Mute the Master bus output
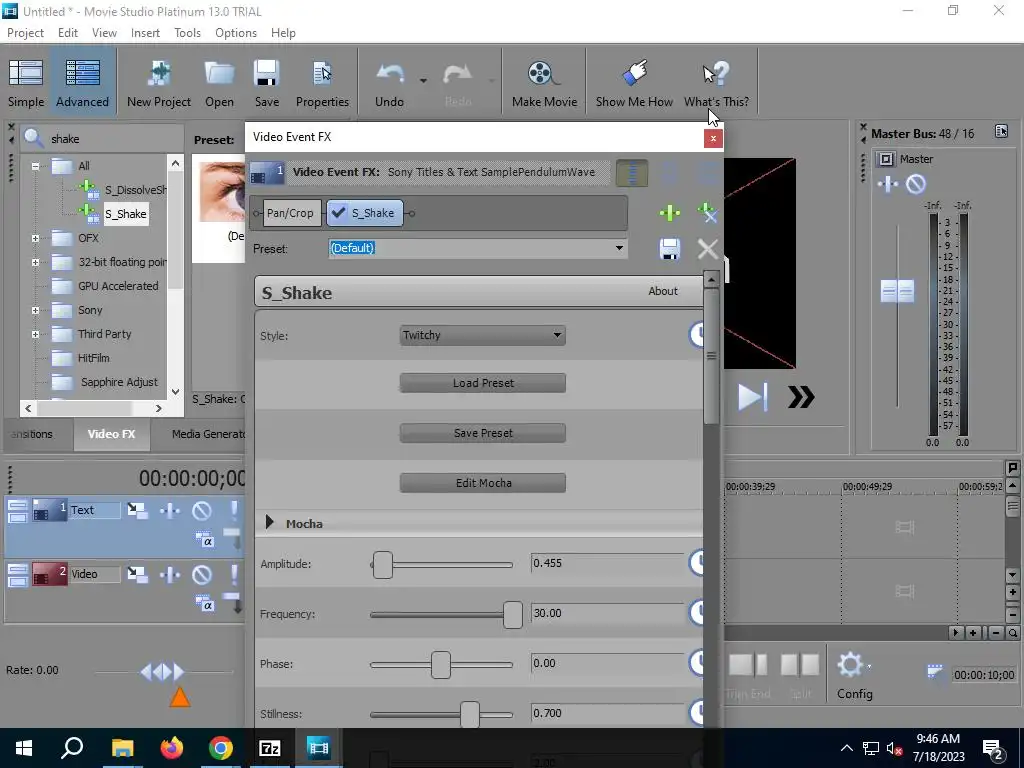1024x768 pixels. (916, 184)
